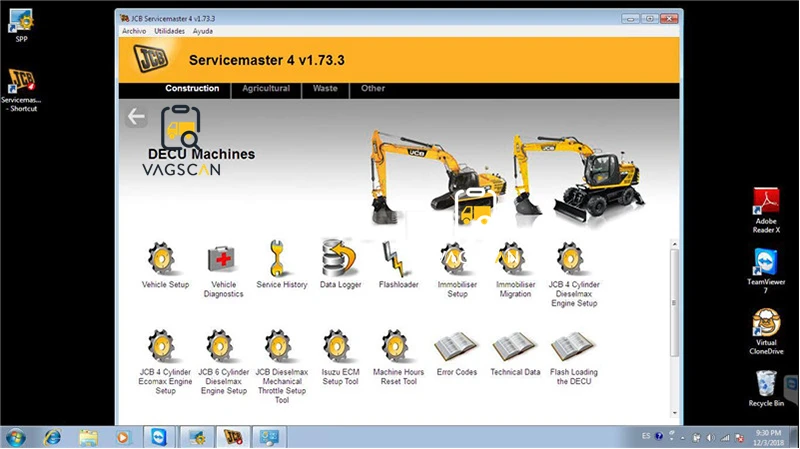This screenshot has width=800, height=449.
Task: Open JCB 4 Cylinder Dieselmax Engine Setup
Action: tap(573, 275)
